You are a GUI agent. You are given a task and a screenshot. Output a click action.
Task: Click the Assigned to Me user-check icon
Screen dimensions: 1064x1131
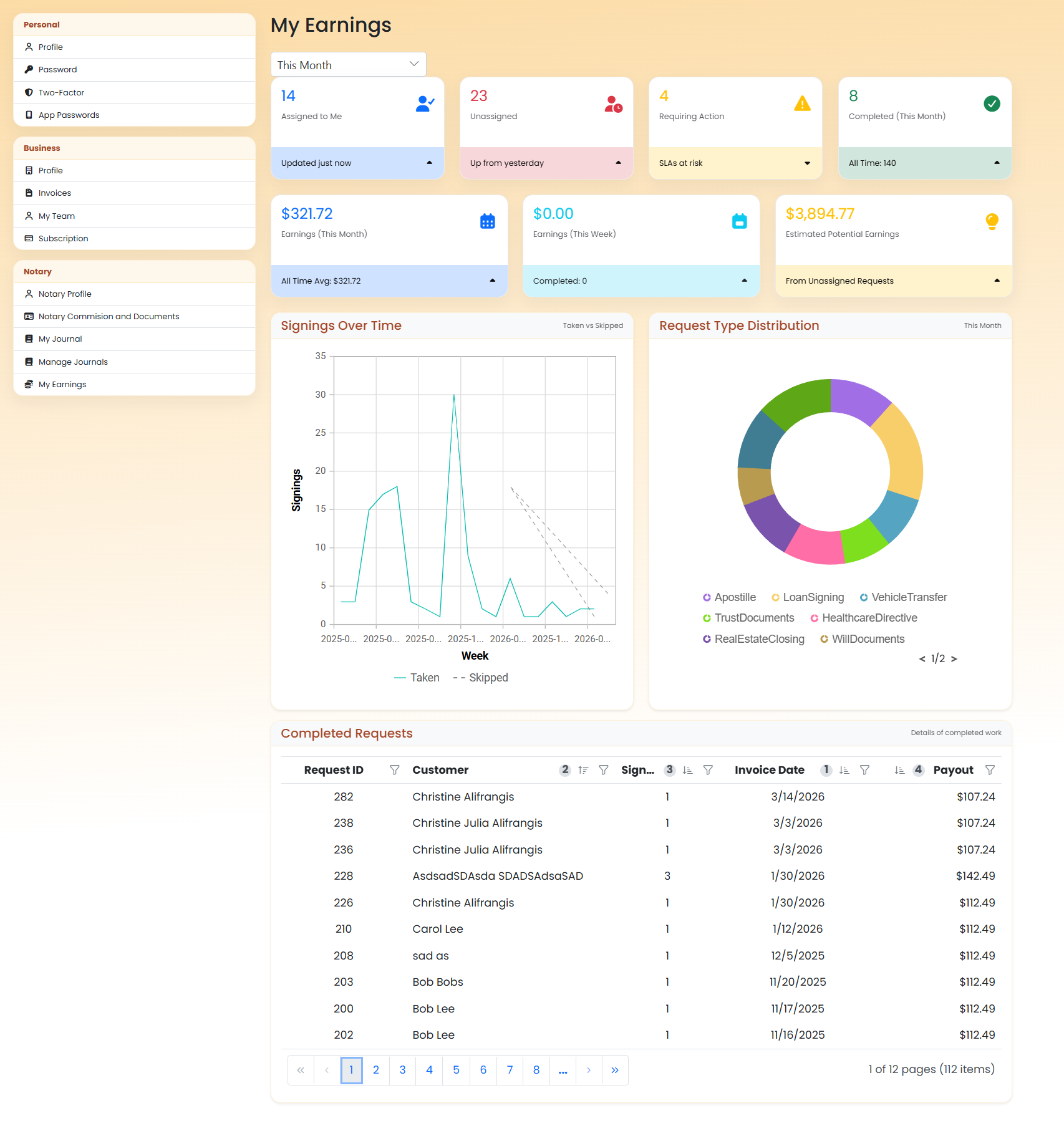425,103
